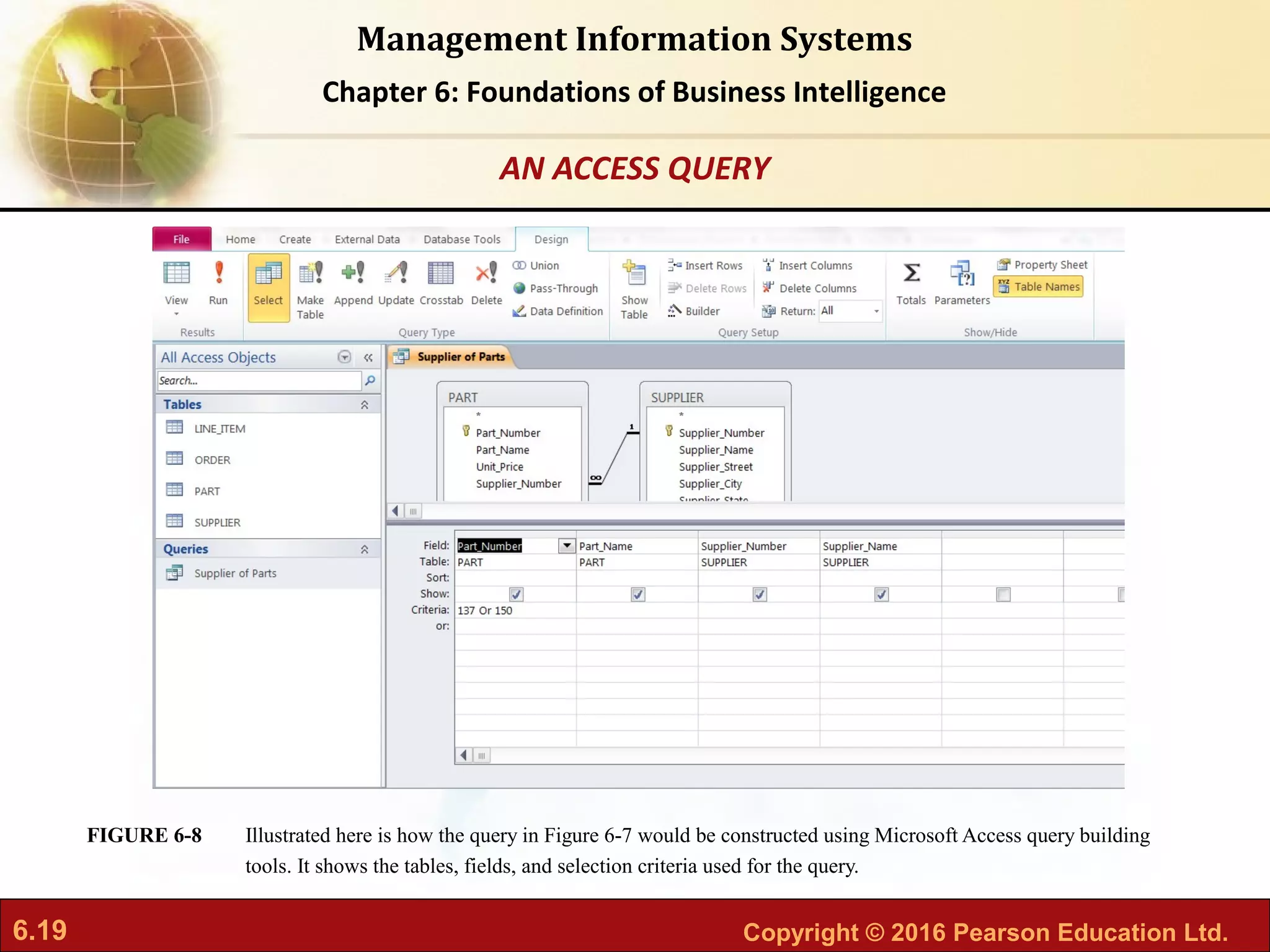Open the Show Table dialog
1270x952 pixels.
[x=634, y=290]
